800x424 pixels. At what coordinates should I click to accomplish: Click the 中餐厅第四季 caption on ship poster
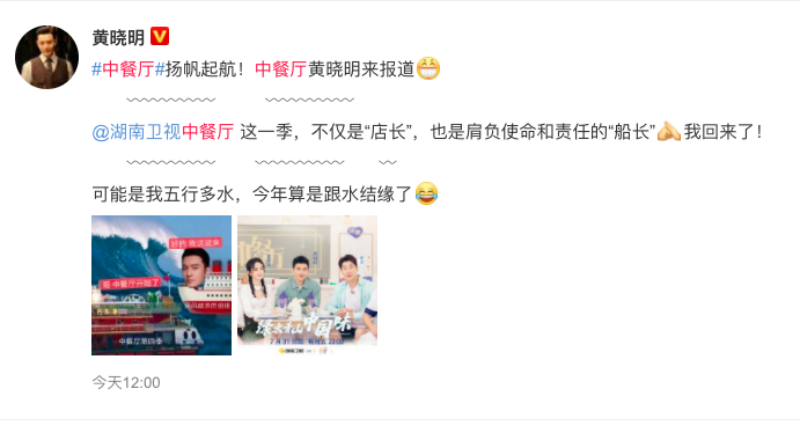click(140, 340)
